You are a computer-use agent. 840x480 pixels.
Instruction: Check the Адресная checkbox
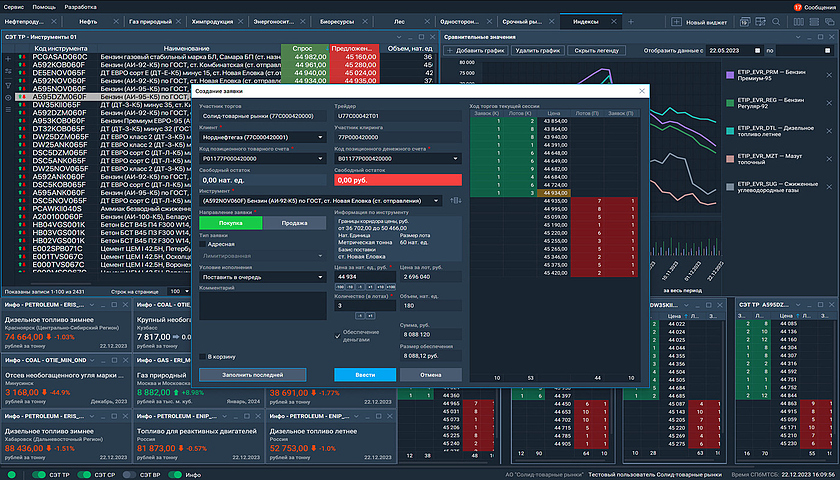204,243
